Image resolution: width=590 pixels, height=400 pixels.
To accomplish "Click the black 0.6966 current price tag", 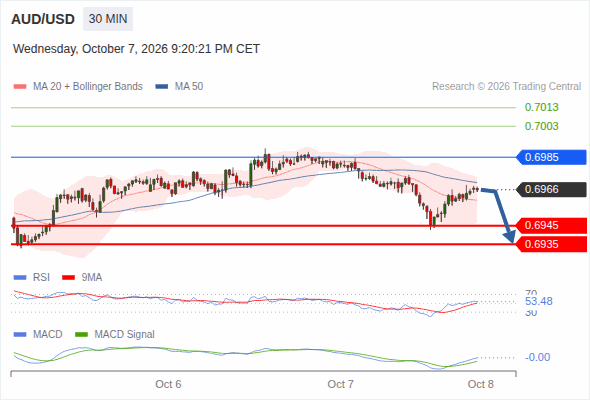I will tap(550, 189).
